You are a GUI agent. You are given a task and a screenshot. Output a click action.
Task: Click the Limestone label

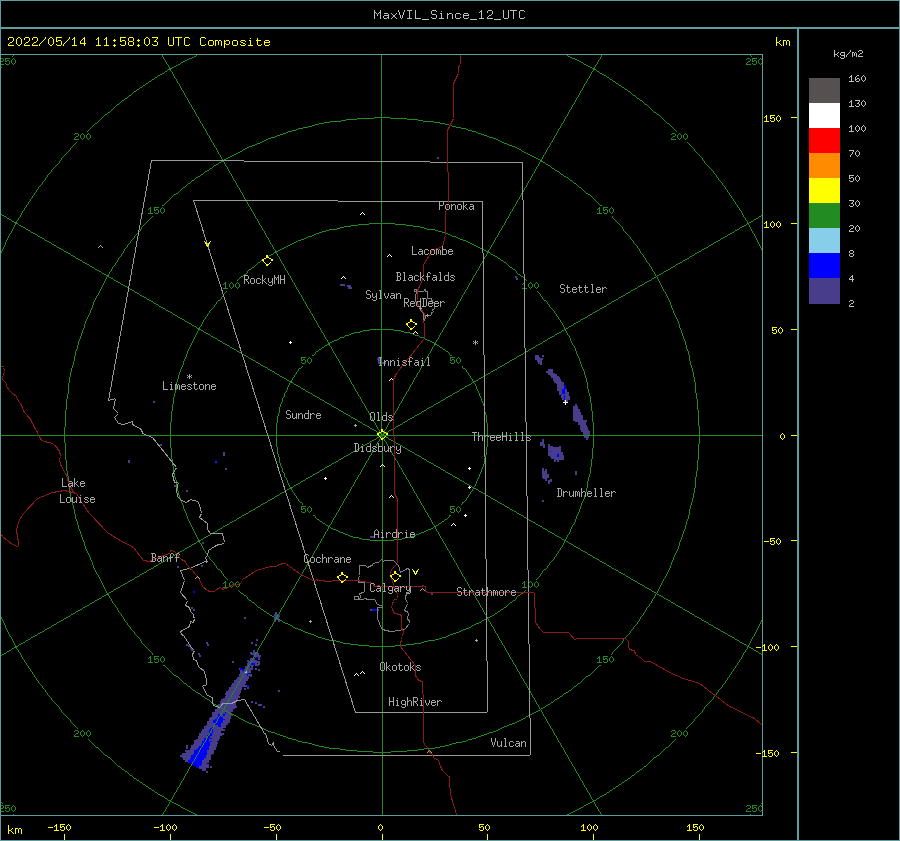[x=189, y=386]
